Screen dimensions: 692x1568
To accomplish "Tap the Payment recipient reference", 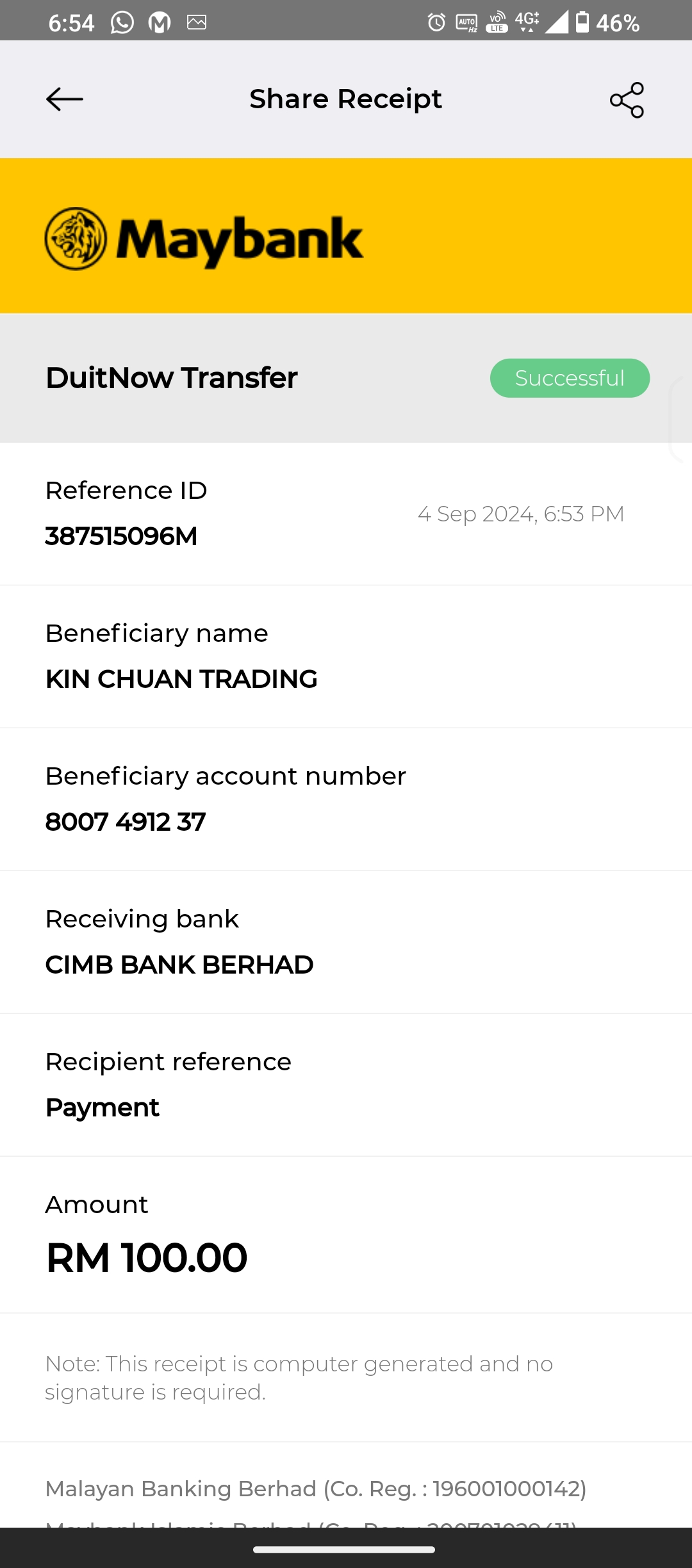I will 103,1107.
